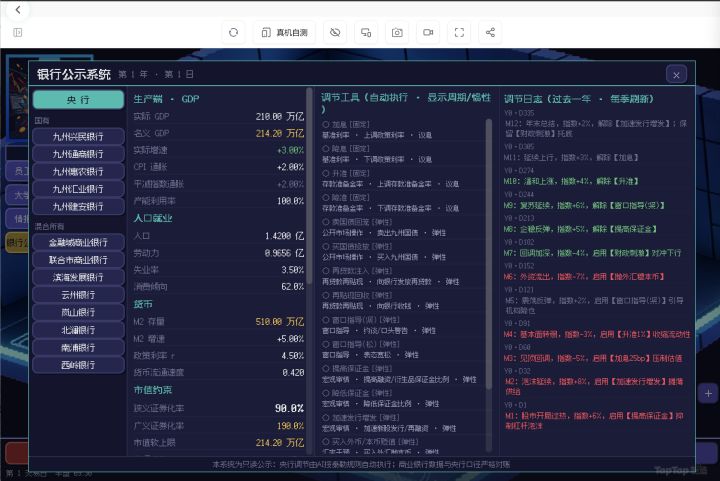
Task: Click the M6 外资流出 log entry
Action: (x=584, y=277)
